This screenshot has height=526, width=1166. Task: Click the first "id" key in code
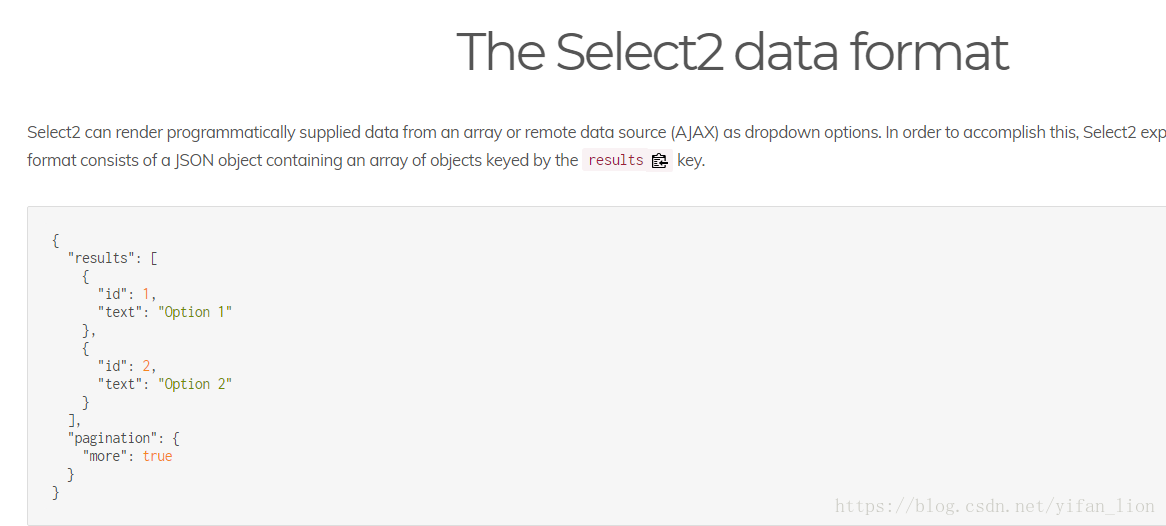tap(113, 294)
